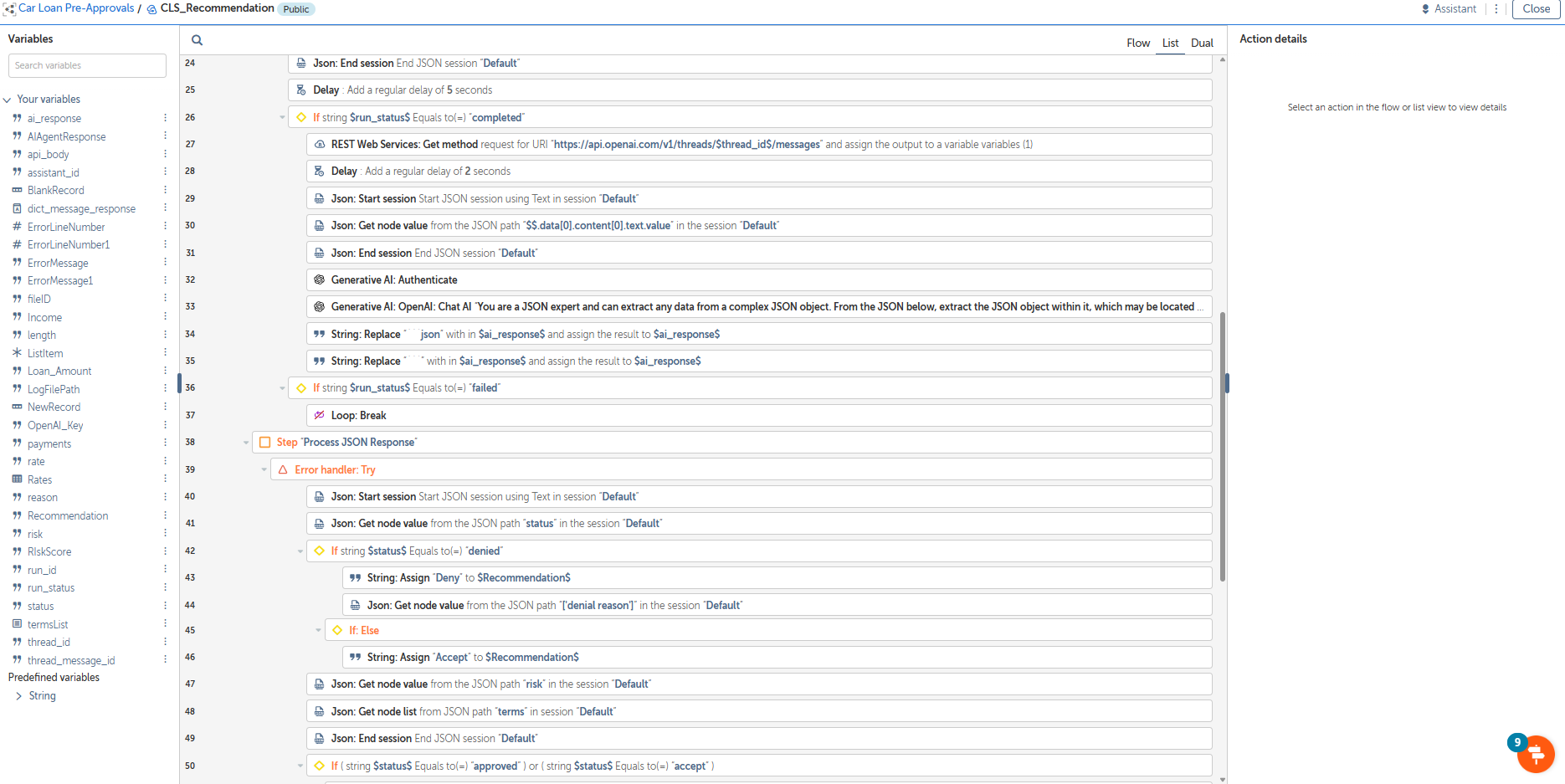
Task: Click the action list vertical scrollbar thumb
Action: click(1223, 447)
